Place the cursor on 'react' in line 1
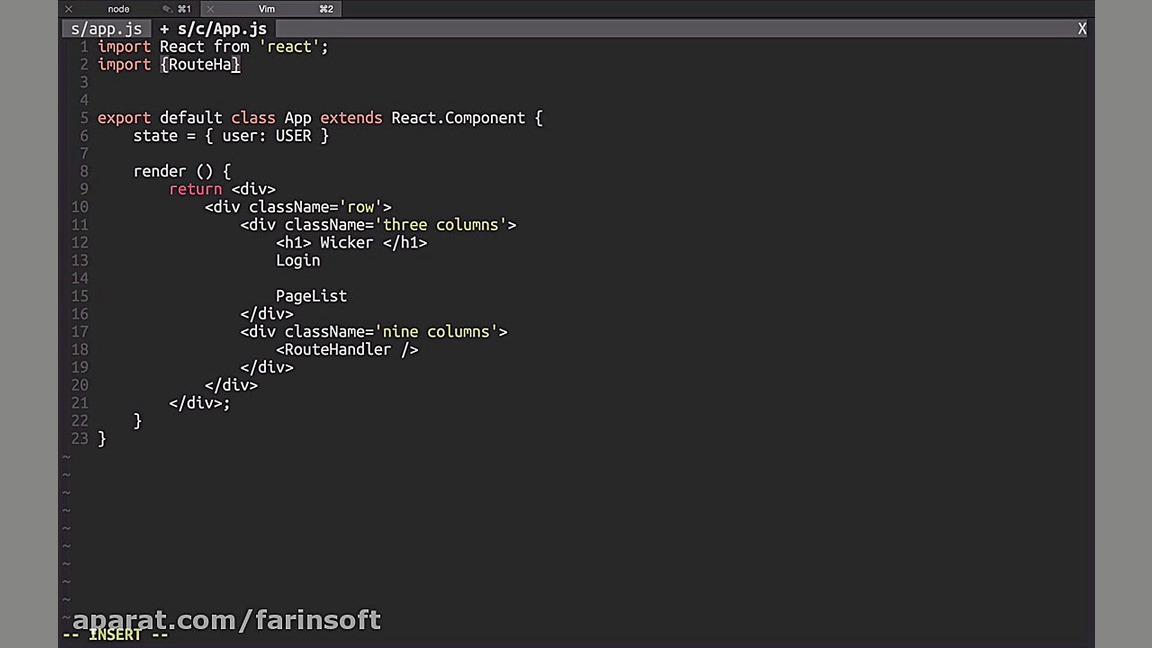 coord(289,47)
